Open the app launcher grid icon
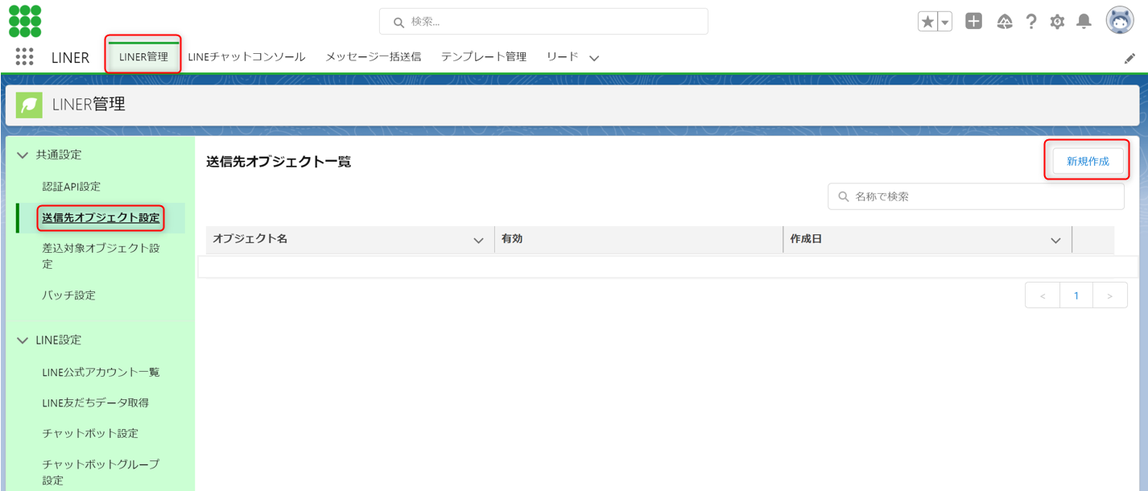The width and height of the screenshot is (1148, 491). click(25, 57)
